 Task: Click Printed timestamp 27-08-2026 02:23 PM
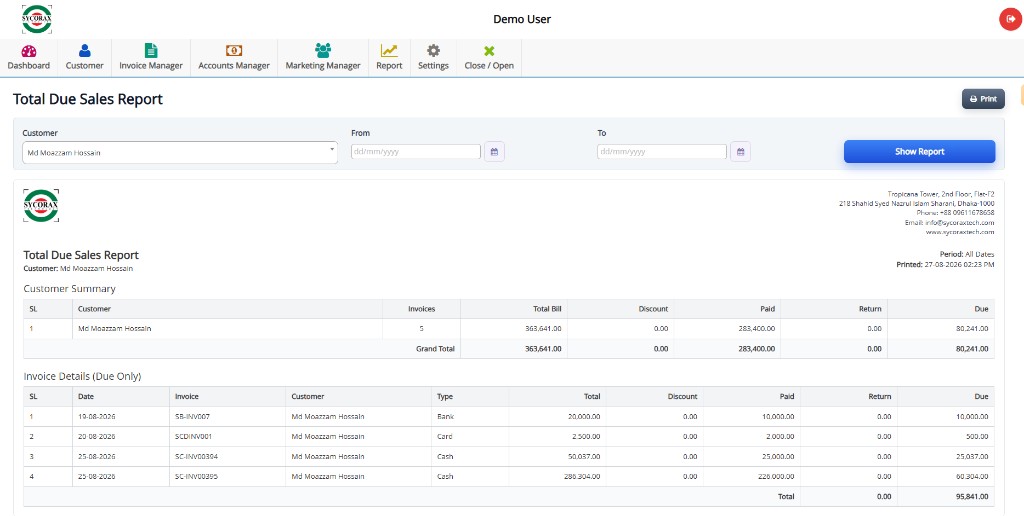click(959, 265)
